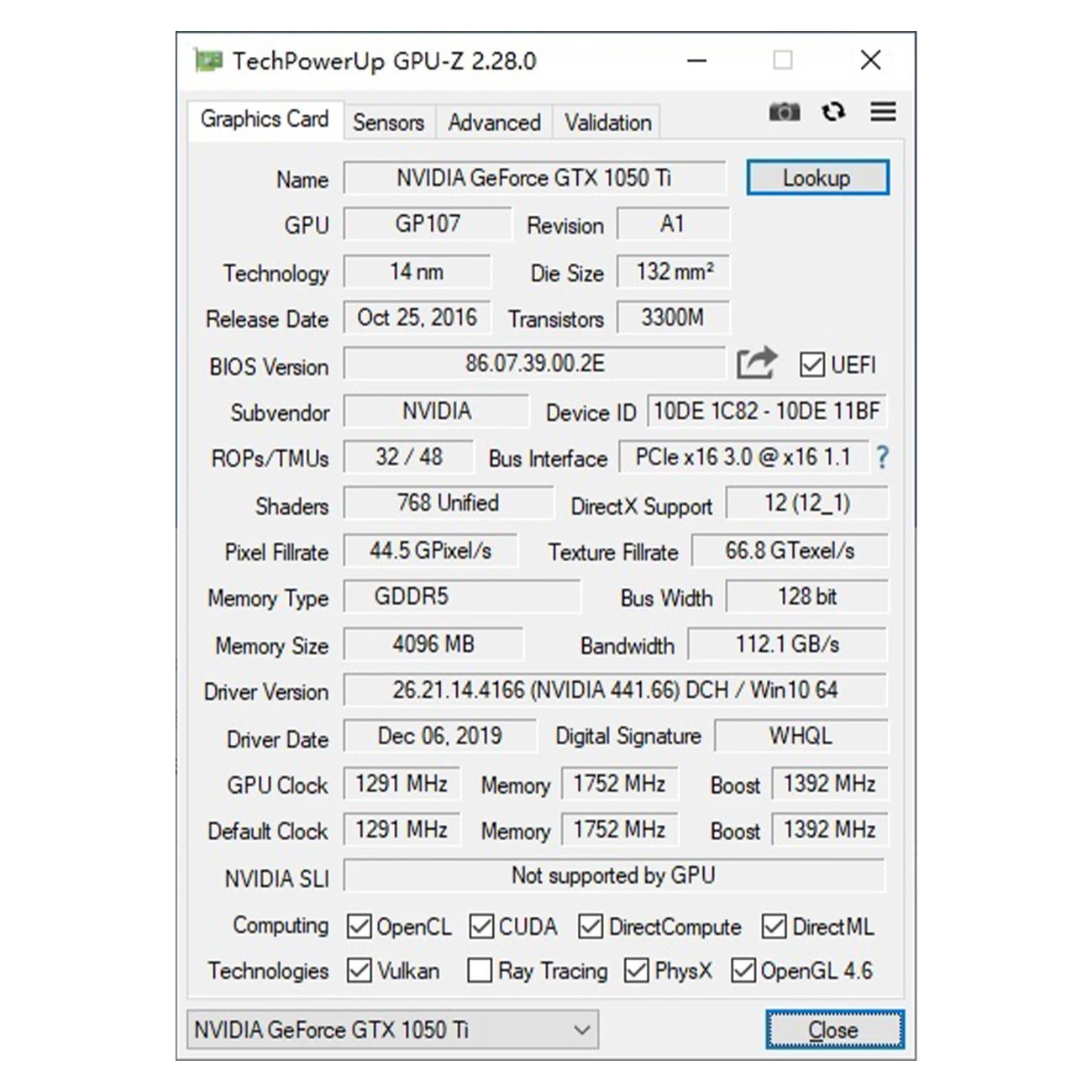The width and height of the screenshot is (1092, 1092).
Task: Click the Memory Size field 4096 MB
Action: 433,644
